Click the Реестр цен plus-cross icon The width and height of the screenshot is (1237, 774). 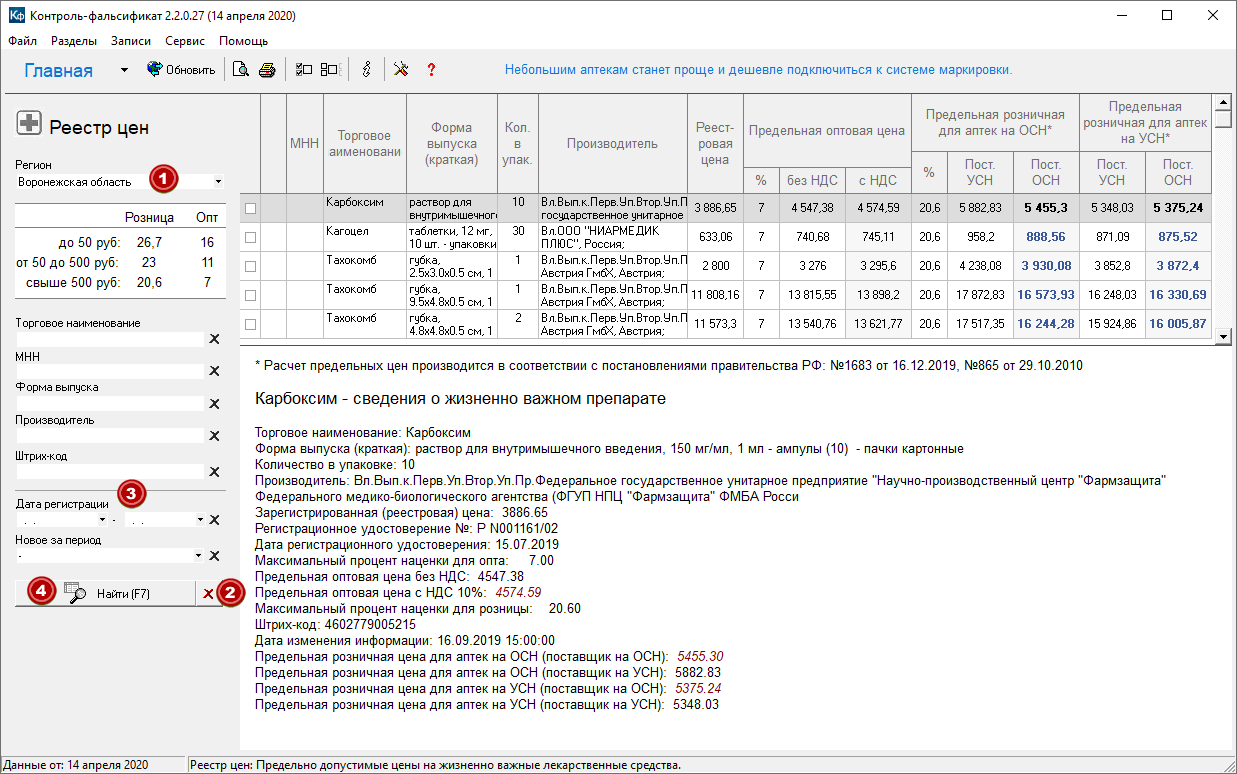coord(29,124)
